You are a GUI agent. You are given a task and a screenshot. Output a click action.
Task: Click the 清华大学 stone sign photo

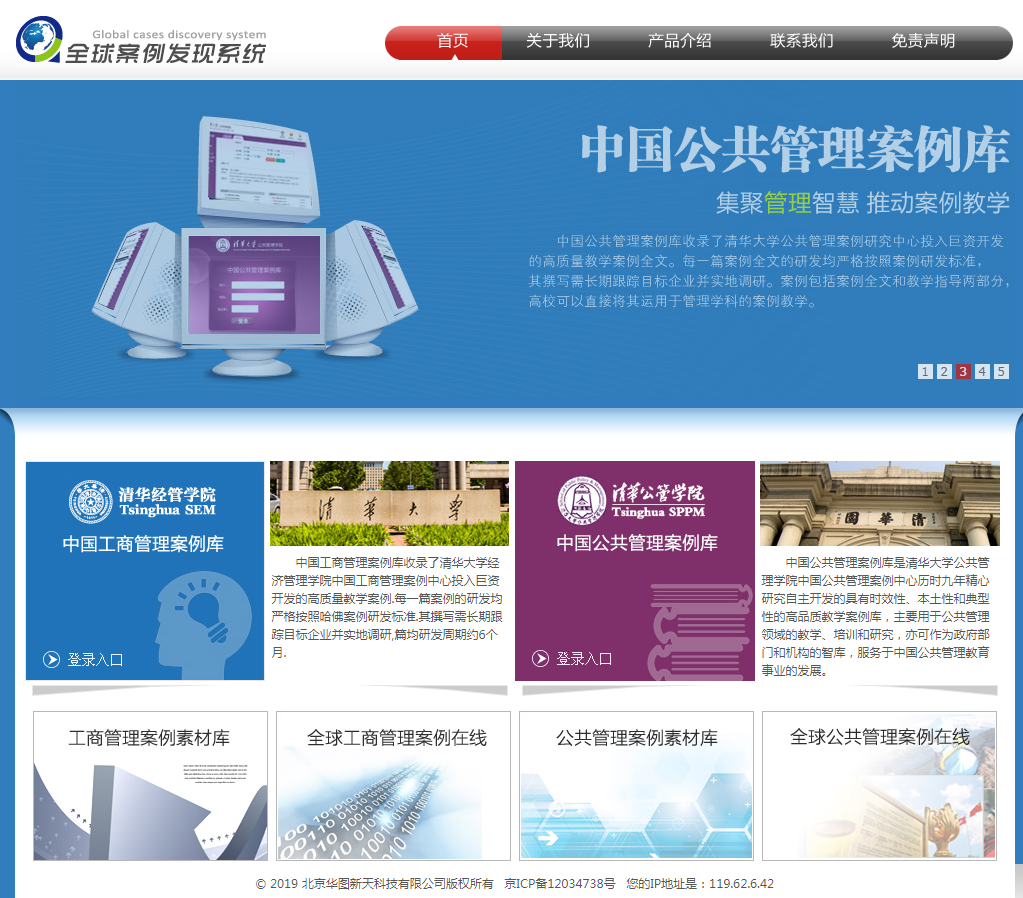(389, 503)
